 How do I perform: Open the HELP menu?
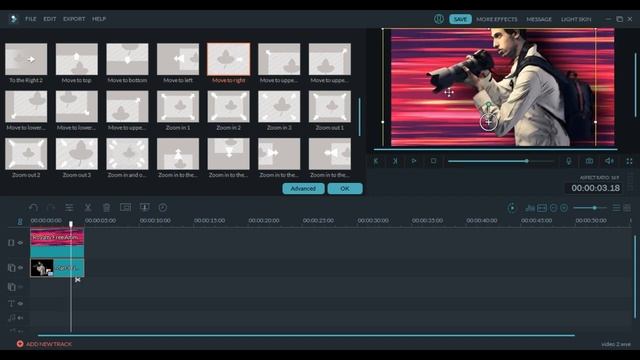99,19
